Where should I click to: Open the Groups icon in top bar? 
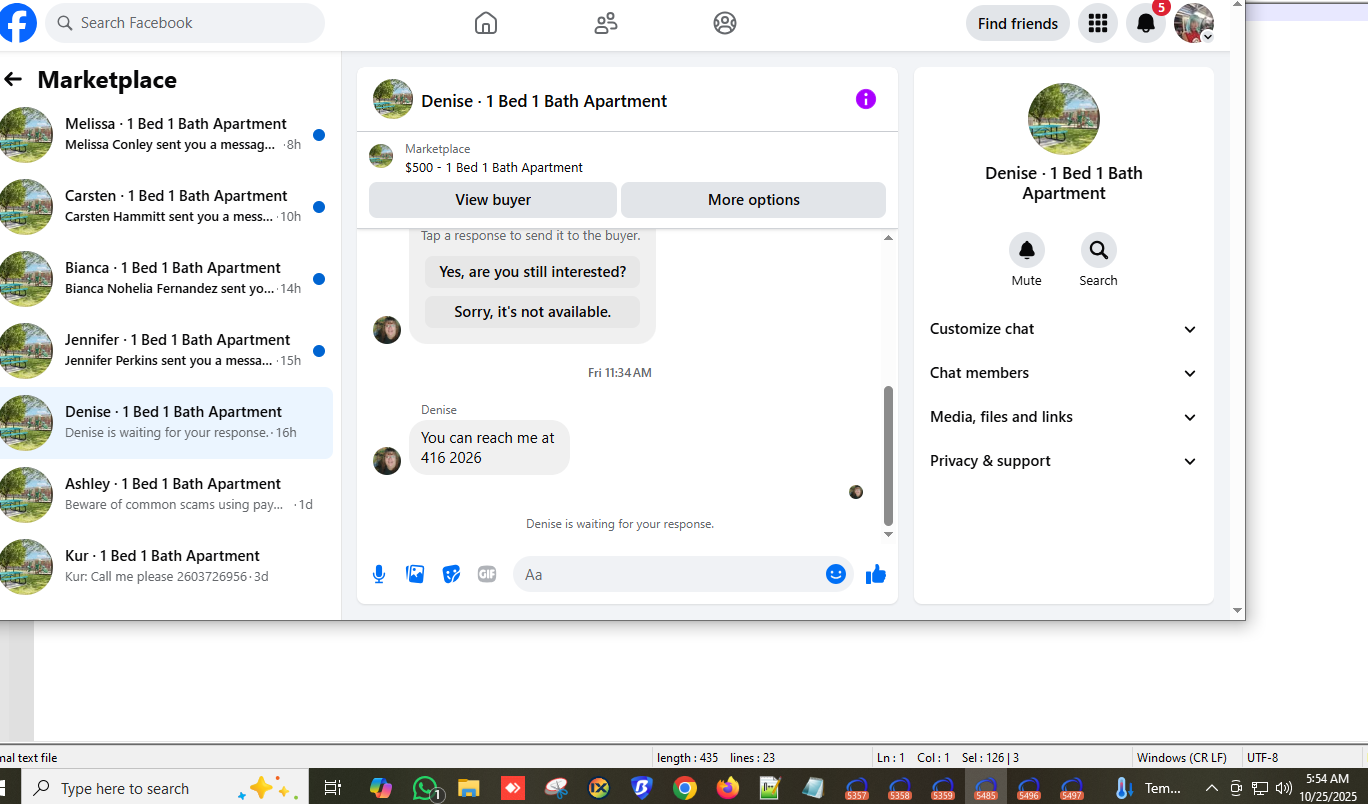click(725, 23)
